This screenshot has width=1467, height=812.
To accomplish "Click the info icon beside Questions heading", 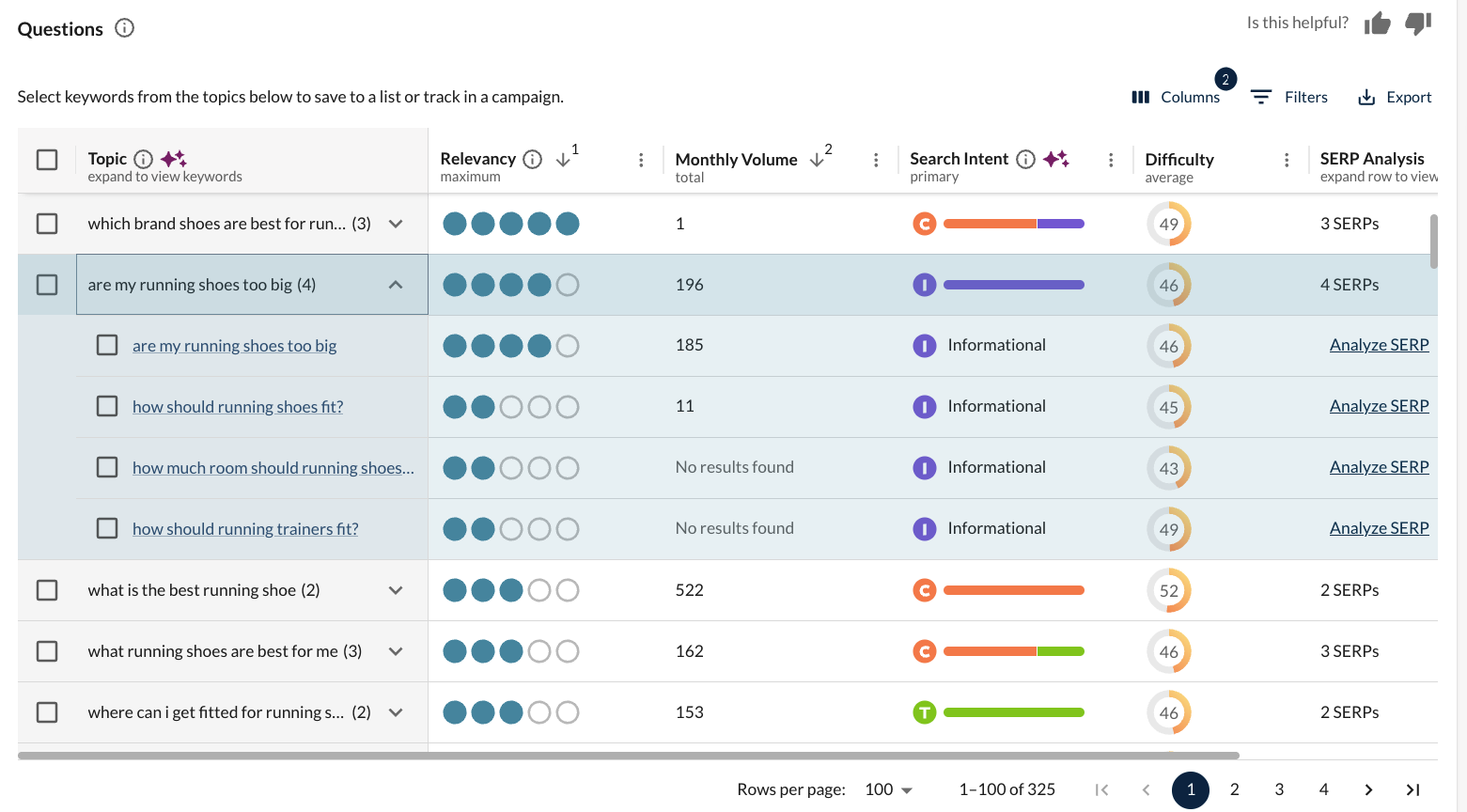I will click(124, 28).
